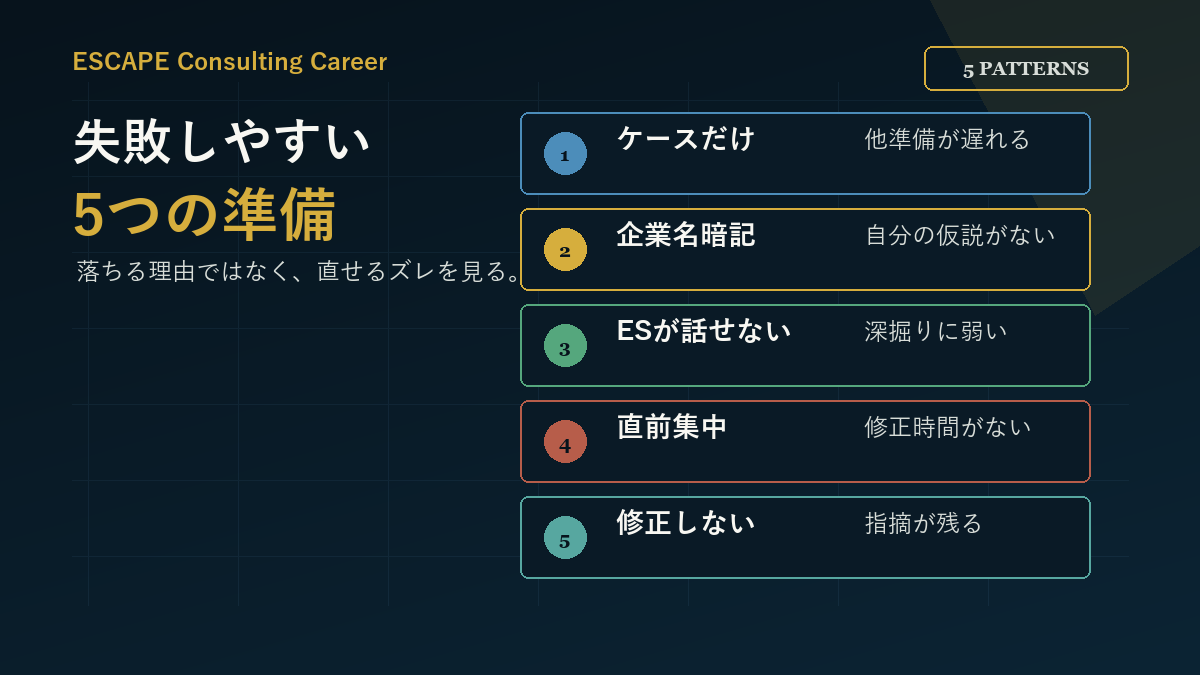1200x675 pixels.
Task: Click the yellow number 2 circle
Action: coord(565,250)
